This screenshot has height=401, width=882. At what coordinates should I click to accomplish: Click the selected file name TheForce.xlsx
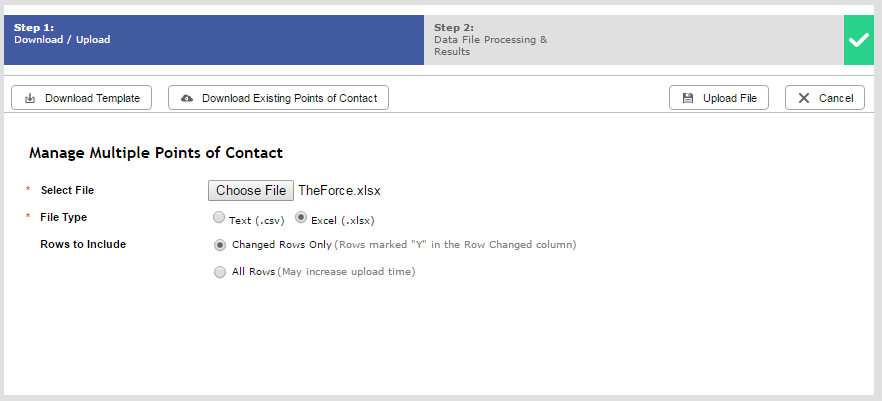[340, 191]
